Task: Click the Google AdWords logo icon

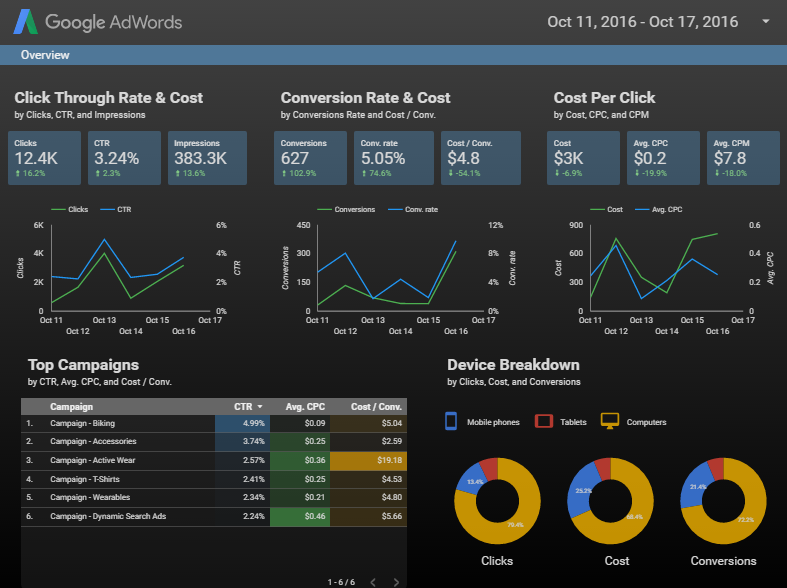Action: pos(26,22)
